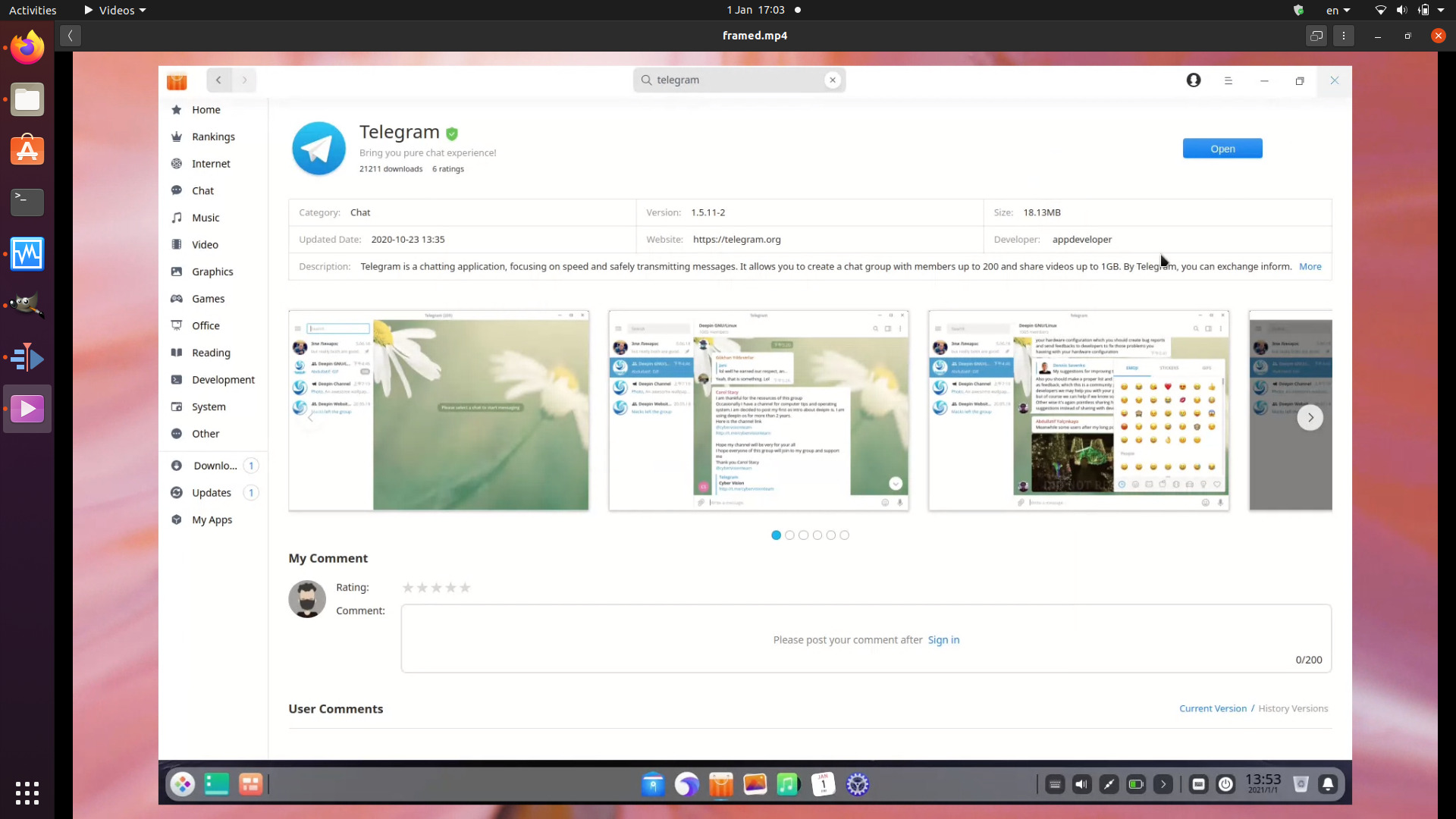This screenshot has width=1456, height=819.
Task: Clear the telegram search query
Action: (x=833, y=80)
